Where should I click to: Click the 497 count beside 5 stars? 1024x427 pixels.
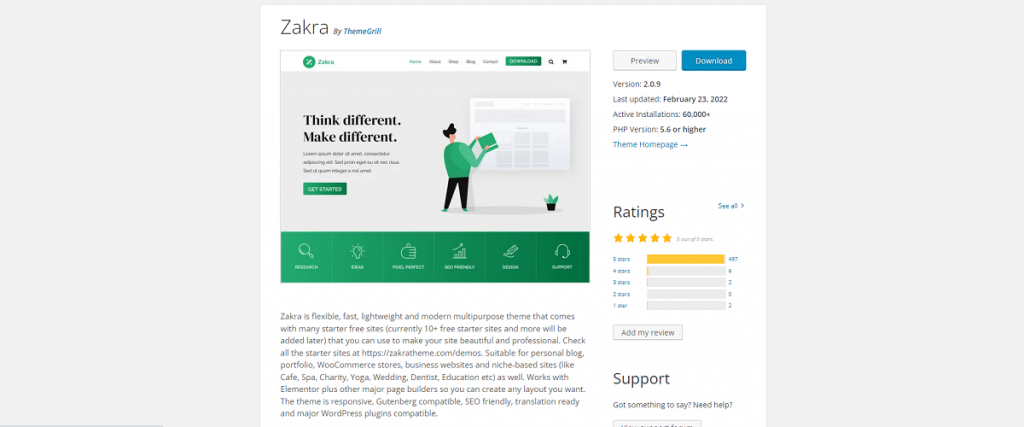[733, 259]
